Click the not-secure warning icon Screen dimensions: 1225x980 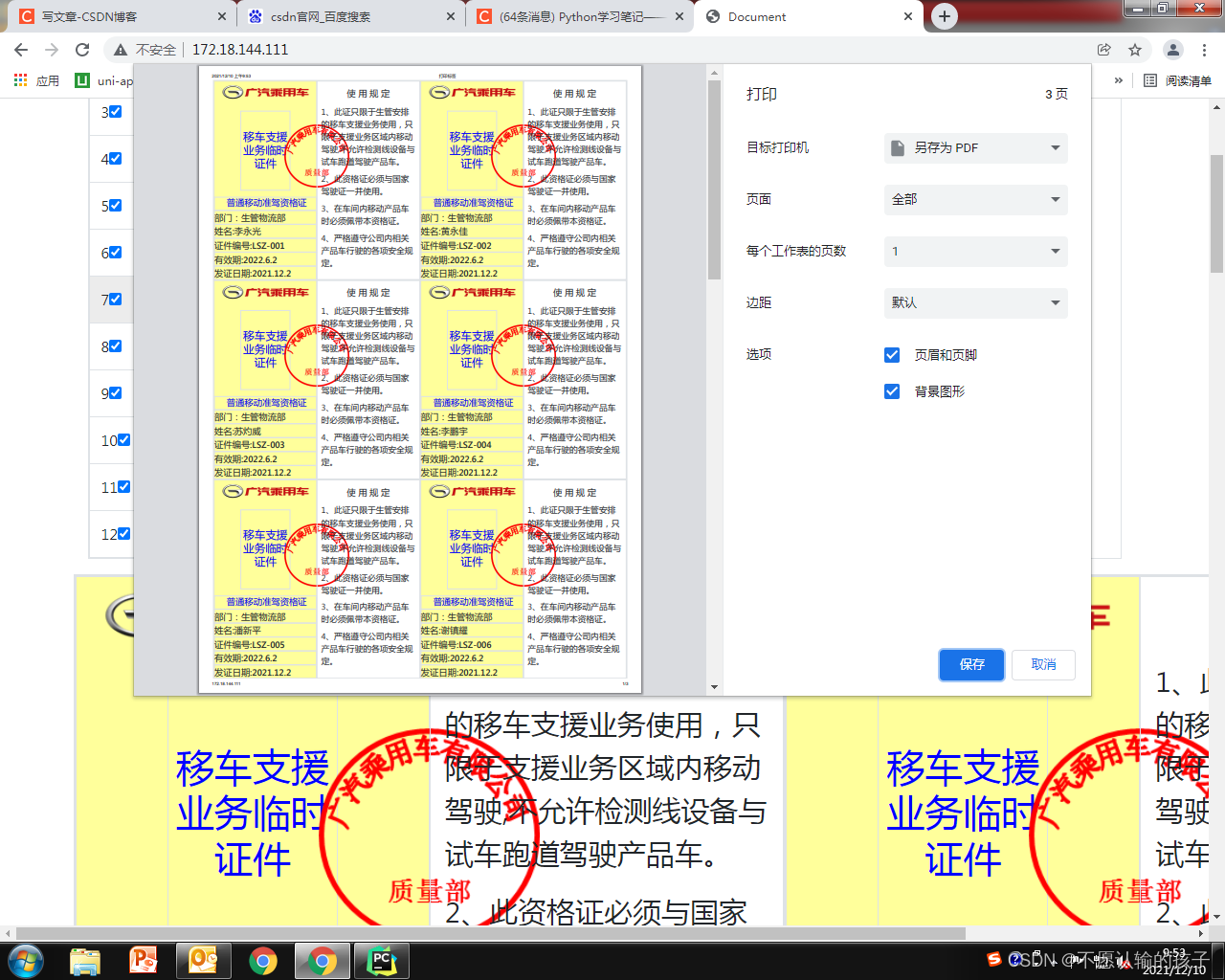click(121, 50)
